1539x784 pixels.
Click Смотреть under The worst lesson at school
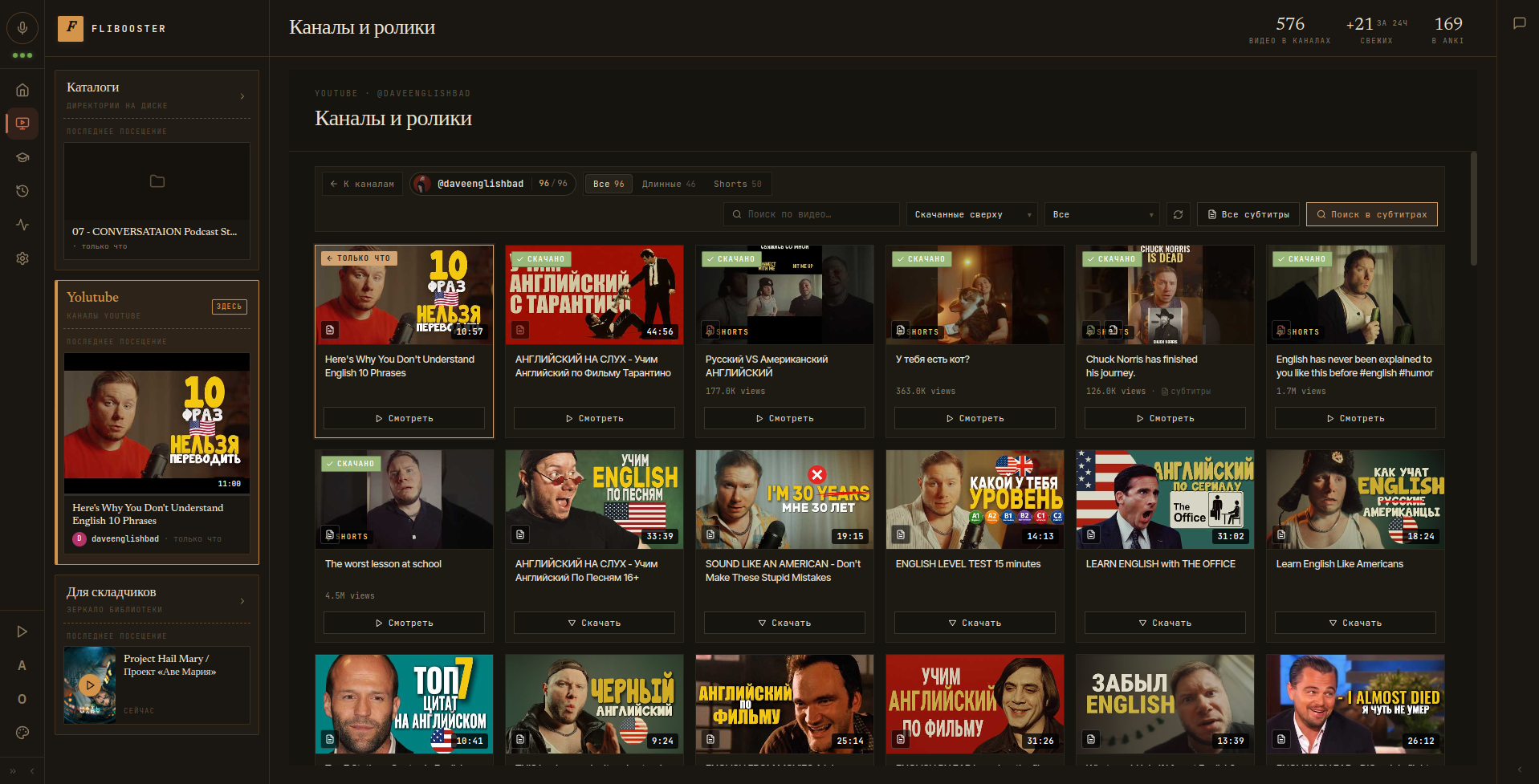point(404,623)
